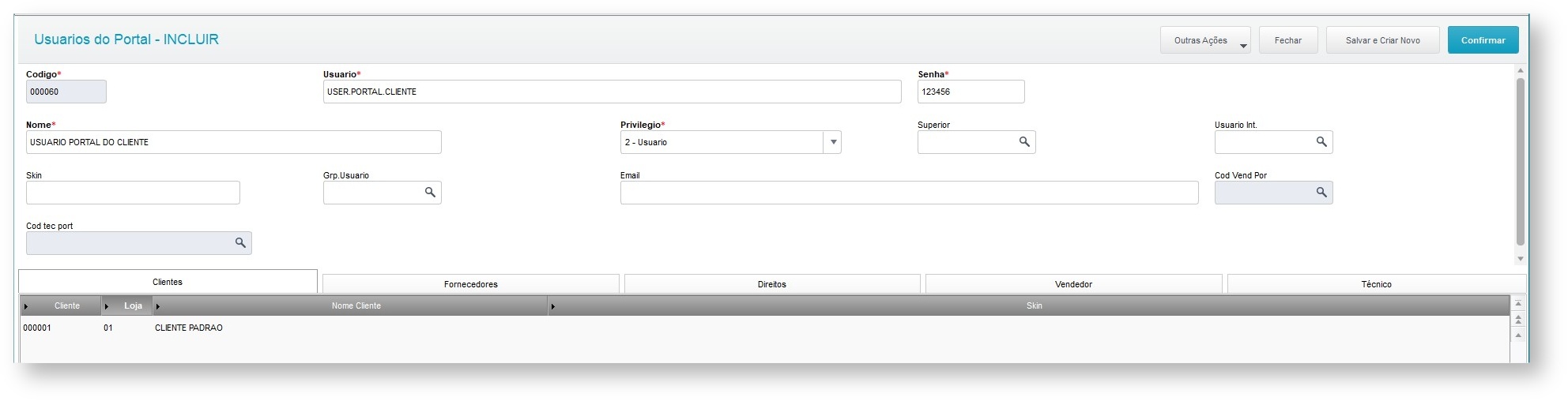Open lookup search for Superior field
1568x401 pixels.
1023,142
